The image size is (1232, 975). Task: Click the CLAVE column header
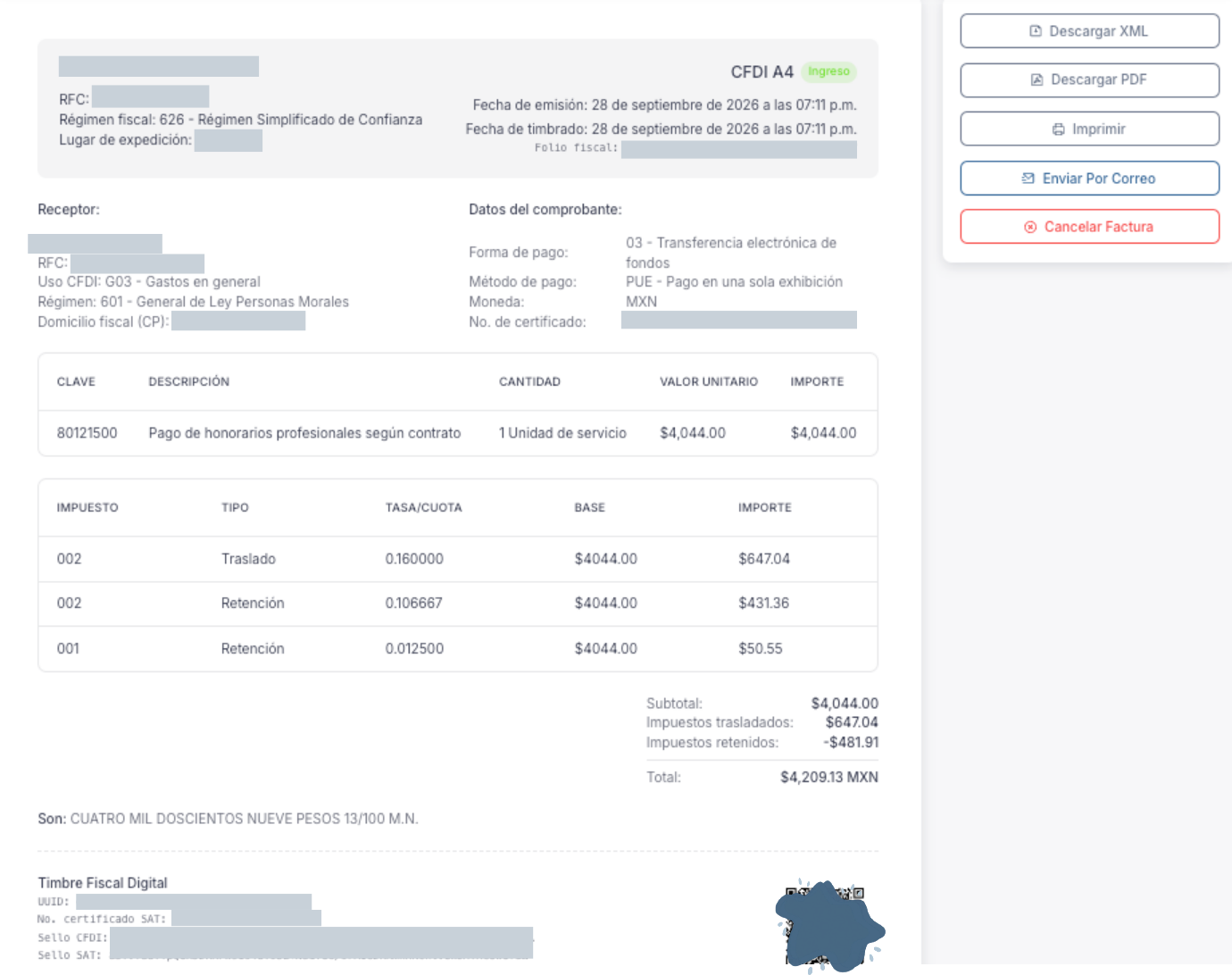76,381
